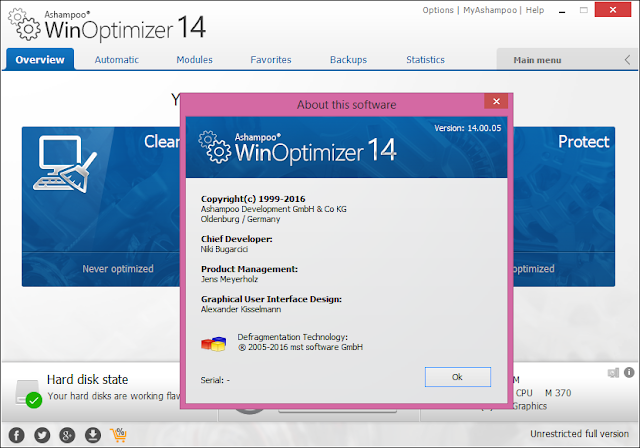
Task: Click the Jens Meyerholz name
Action: click(229, 279)
